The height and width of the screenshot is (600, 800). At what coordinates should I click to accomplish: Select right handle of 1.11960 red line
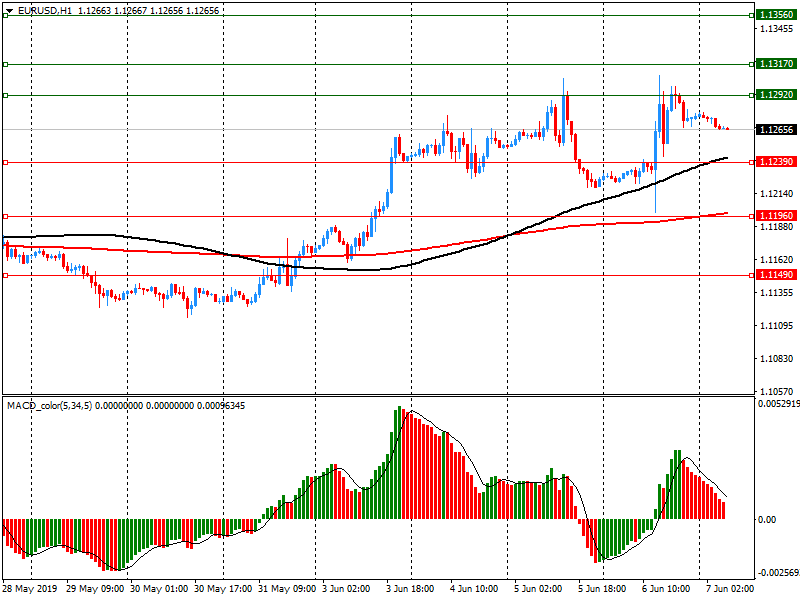point(752,216)
